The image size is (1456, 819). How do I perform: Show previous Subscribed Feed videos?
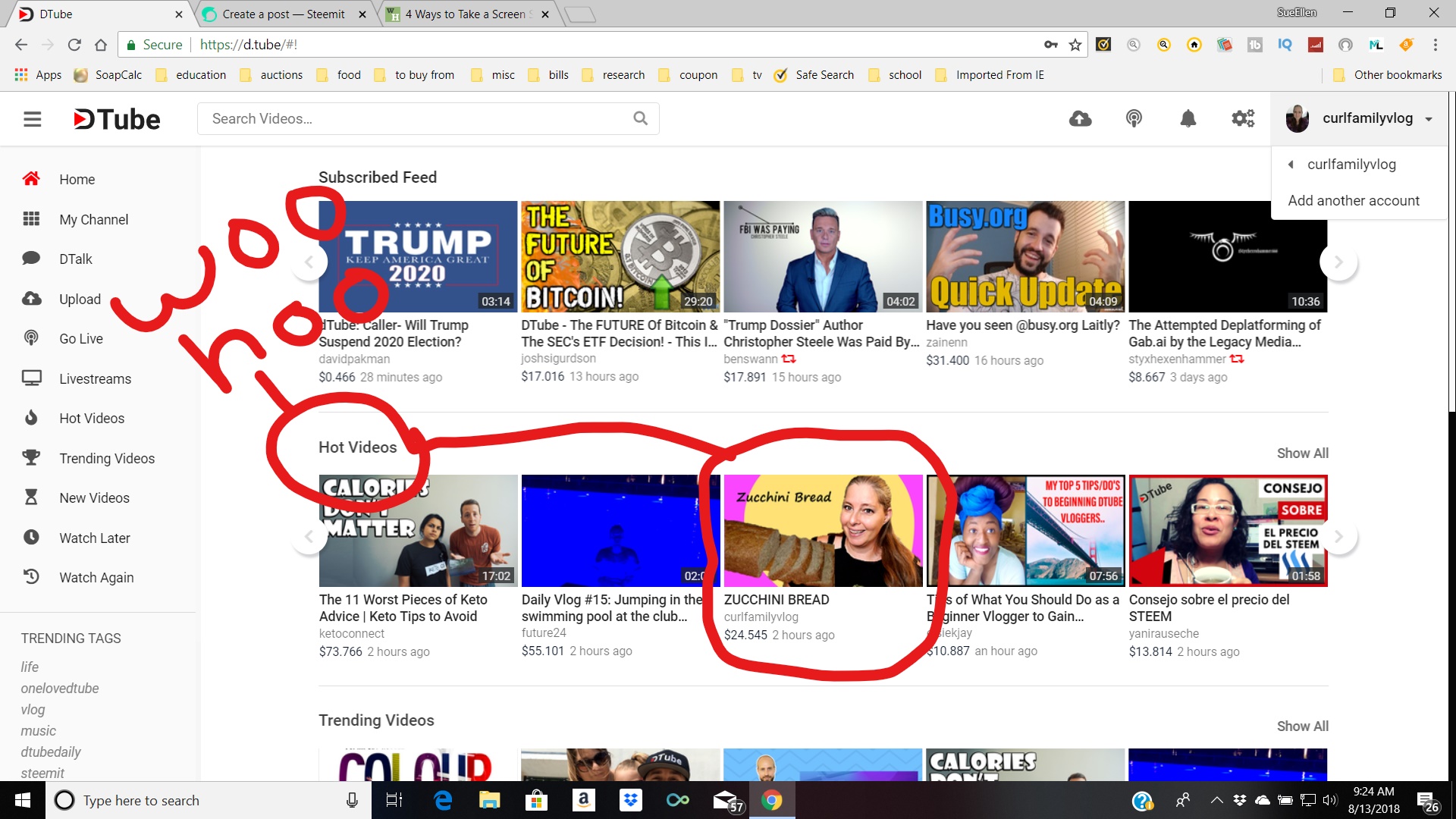(x=309, y=262)
